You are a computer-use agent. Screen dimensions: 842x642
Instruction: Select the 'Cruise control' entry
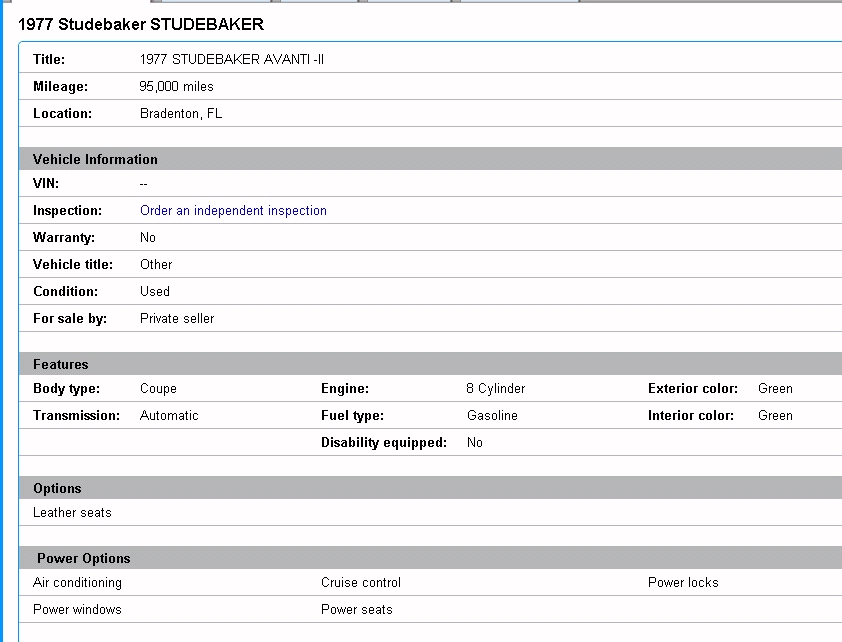[361, 582]
